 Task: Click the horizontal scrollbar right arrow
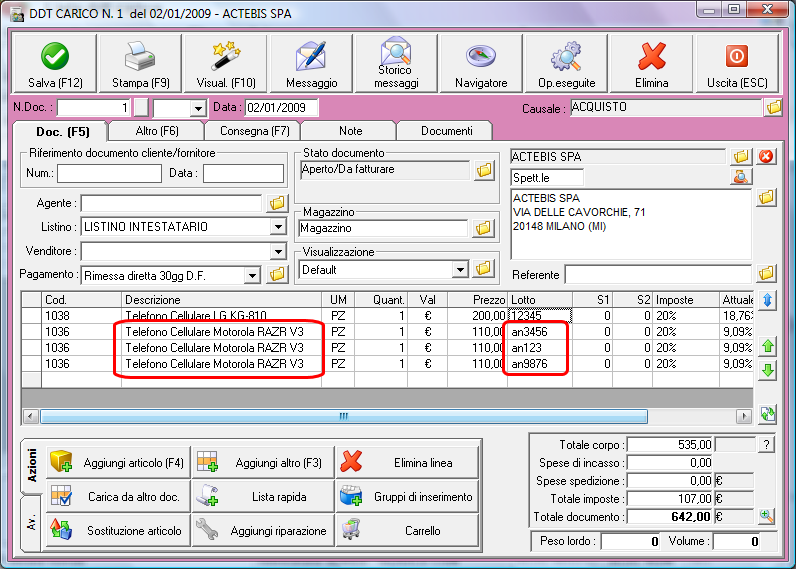tap(744, 417)
